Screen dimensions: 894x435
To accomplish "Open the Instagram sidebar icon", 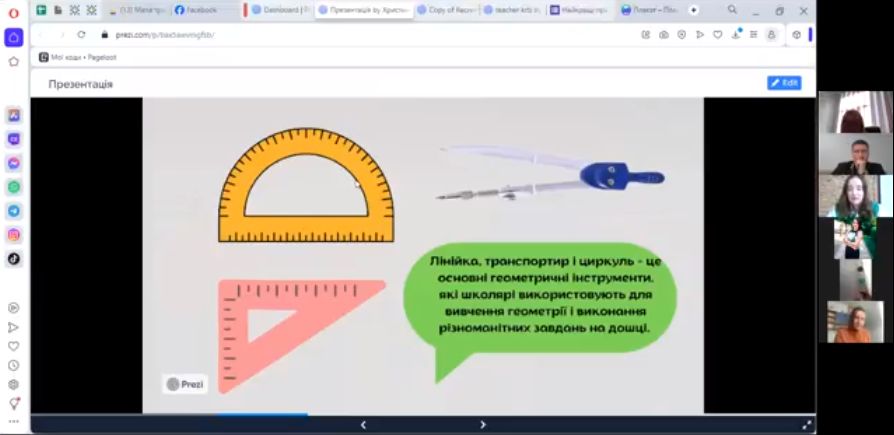I will click(14, 234).
